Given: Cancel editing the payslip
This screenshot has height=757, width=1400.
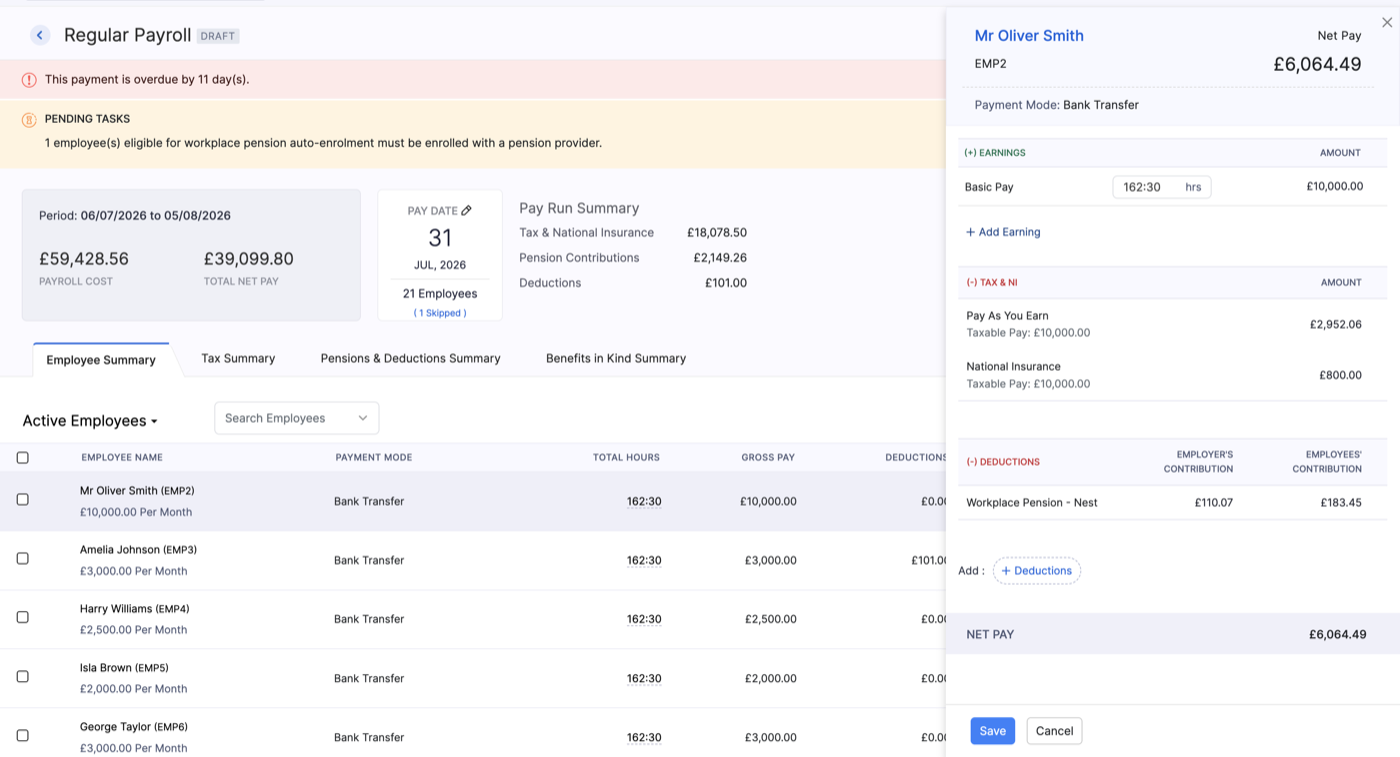Looking at the screenshot, I should (x=1054, y=731).
